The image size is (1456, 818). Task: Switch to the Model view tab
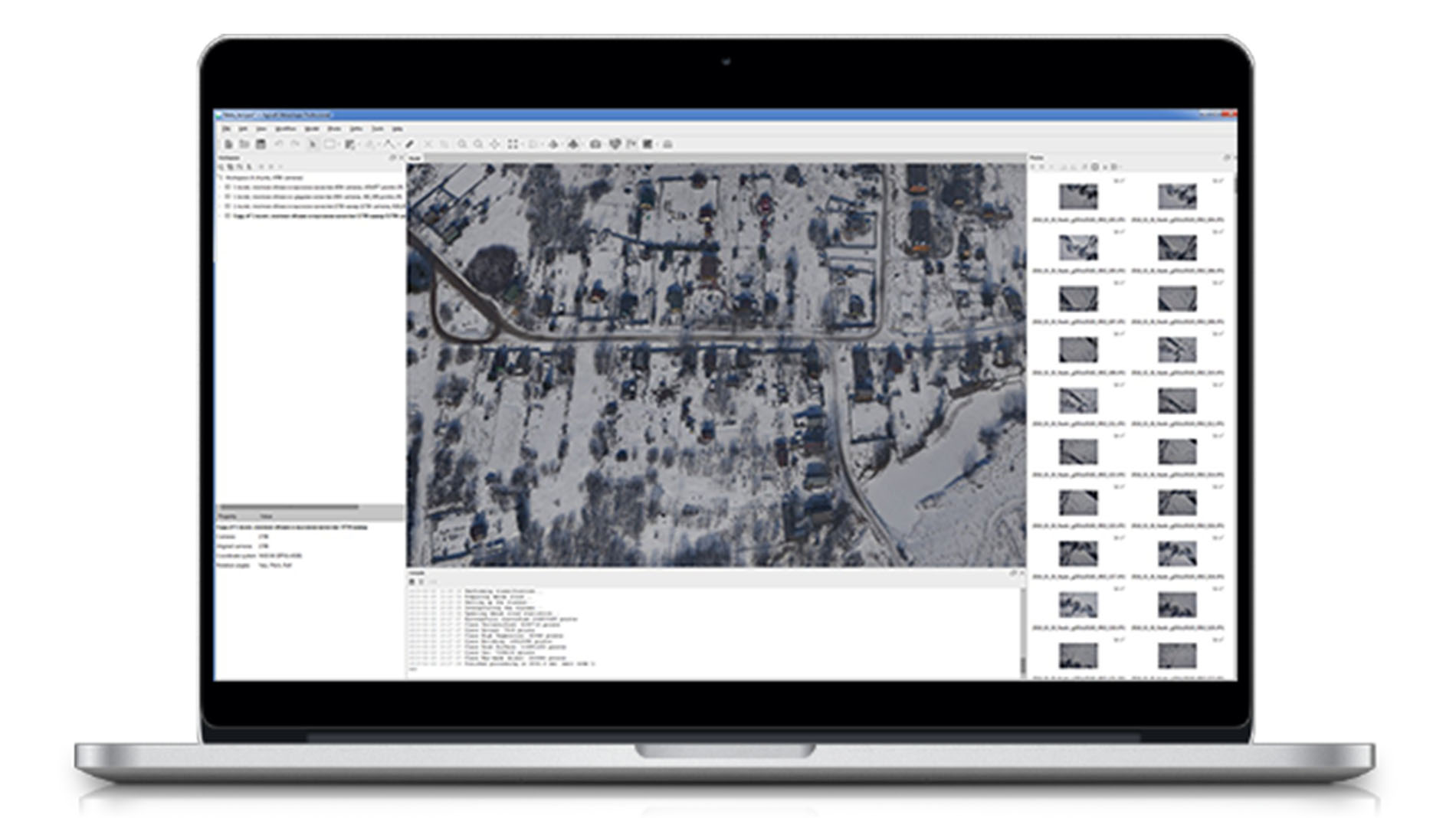pyautogui.click(x=415, y=158)
